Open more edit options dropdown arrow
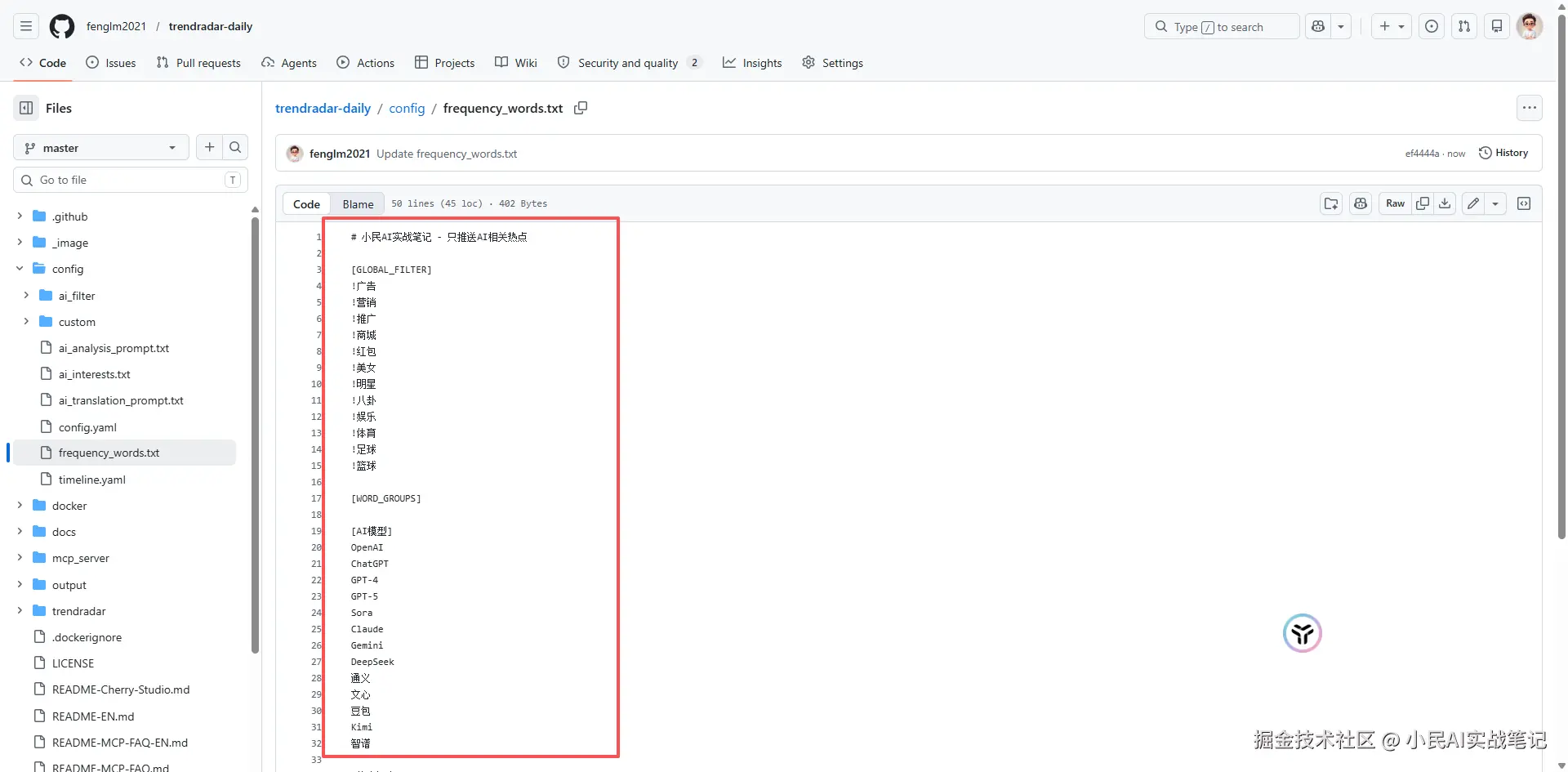Viewport: 1568px width, 772px height. [1495, 203]
